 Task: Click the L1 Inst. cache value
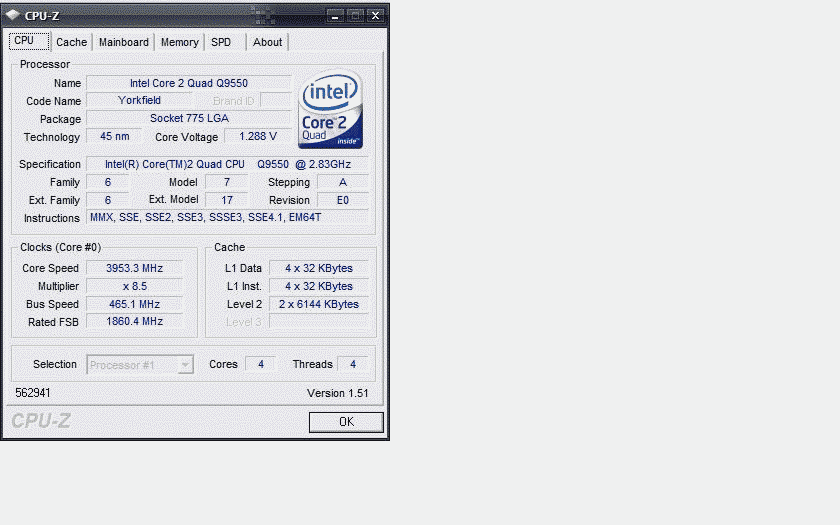(x=319, y=286)
